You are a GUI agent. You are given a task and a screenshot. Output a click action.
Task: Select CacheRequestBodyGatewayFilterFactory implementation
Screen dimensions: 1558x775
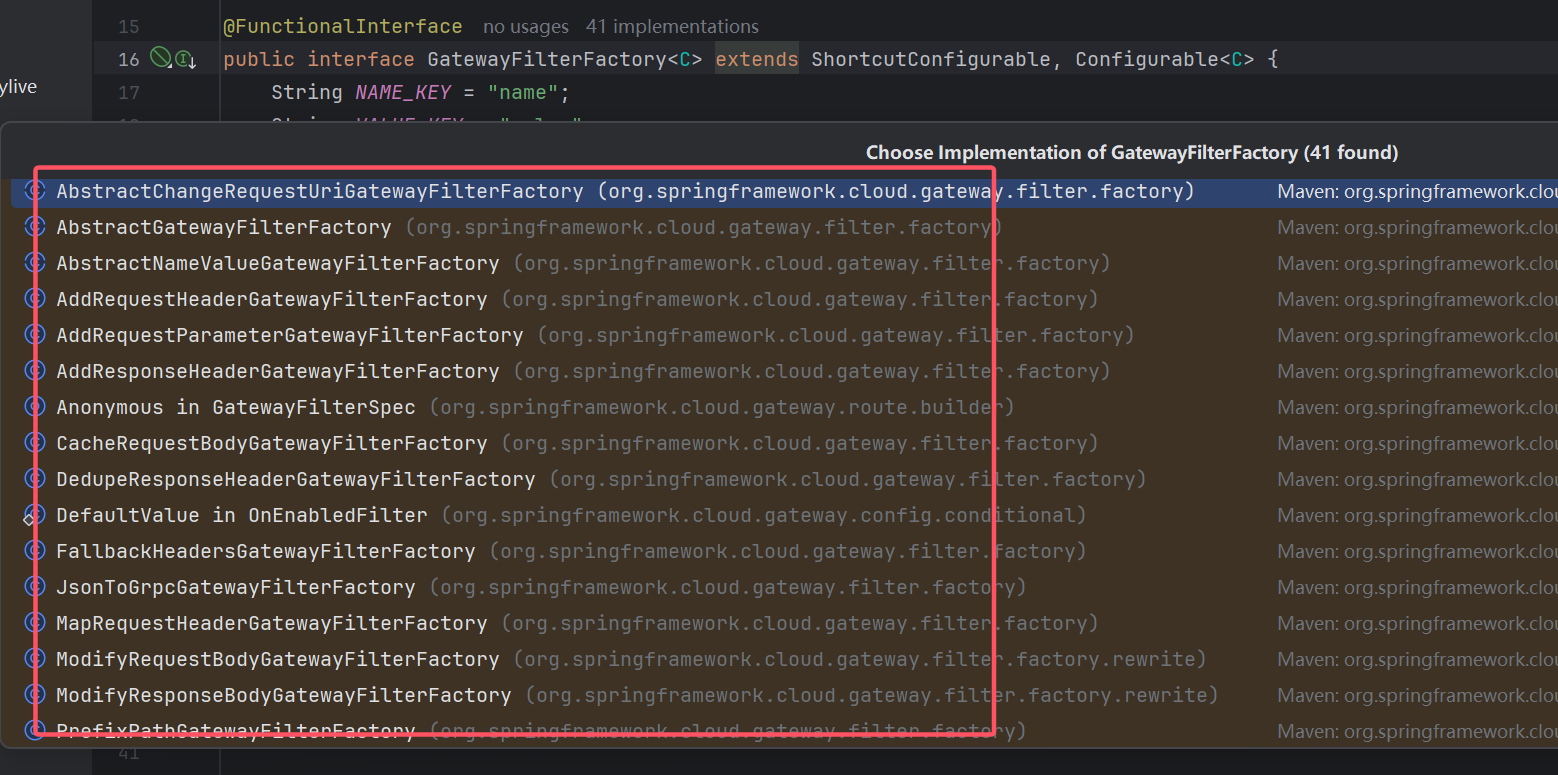(784, 443)
